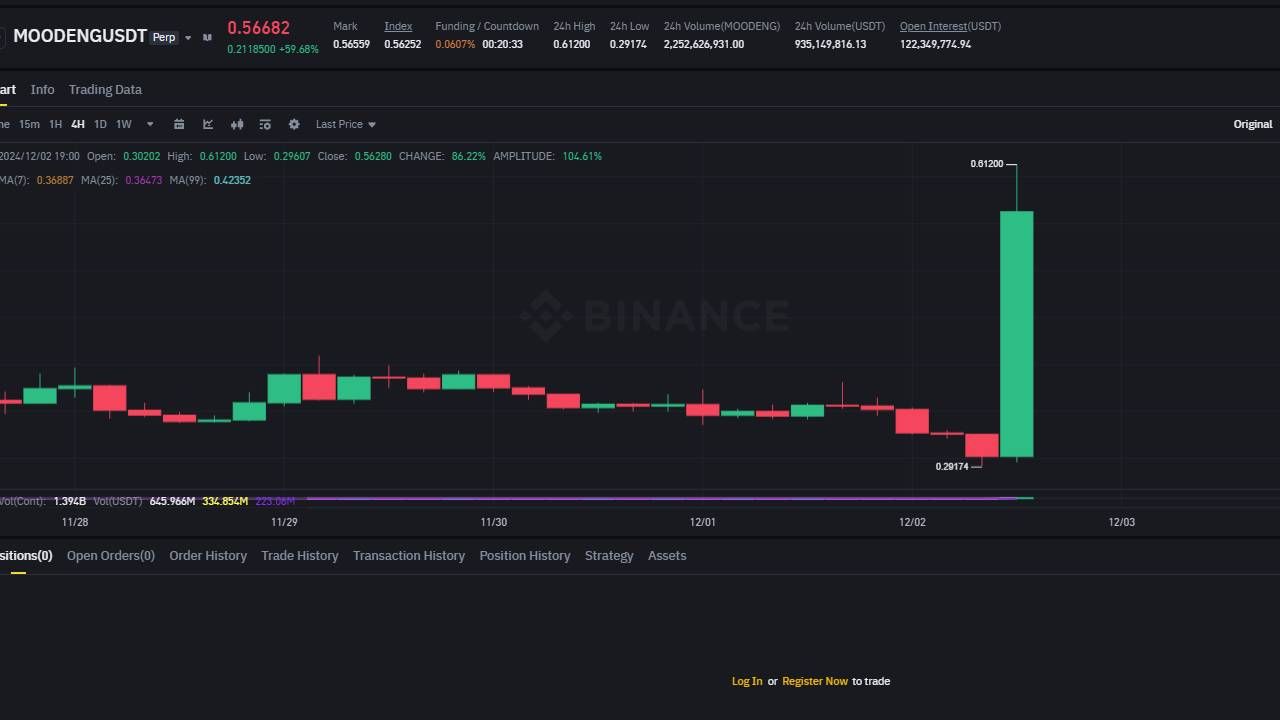Click the candle Low value 0.29607
Image resolution: width=1280 pixels, height=720 pixels.
(291, 156)
